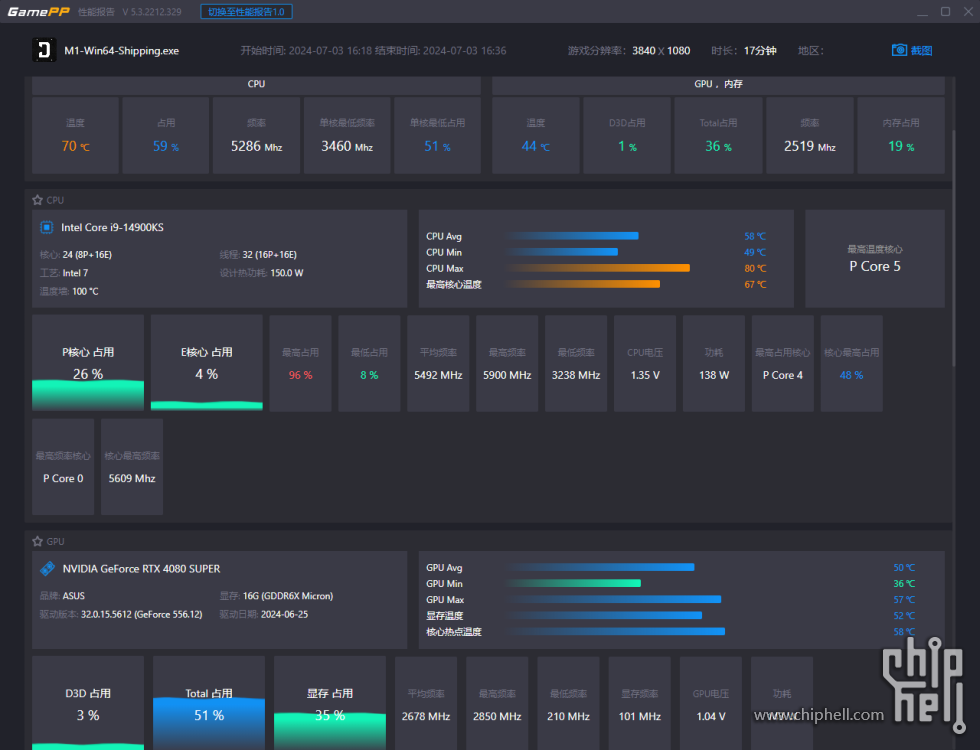Click the driver date 2024-06-25 text
980x750 pixels.
[x=284, y=614]
